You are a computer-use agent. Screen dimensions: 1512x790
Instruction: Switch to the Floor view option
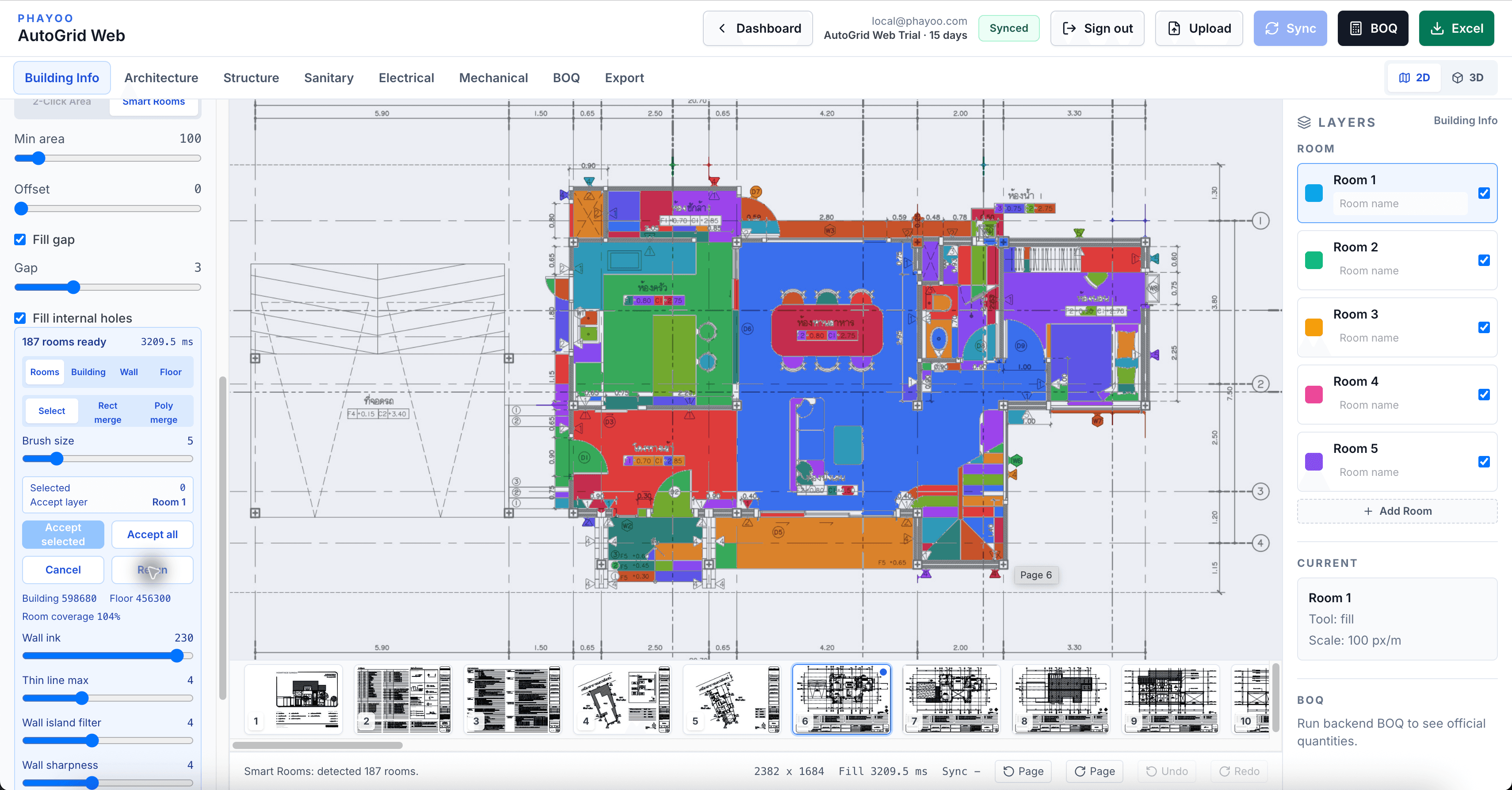tap(171, 372)
